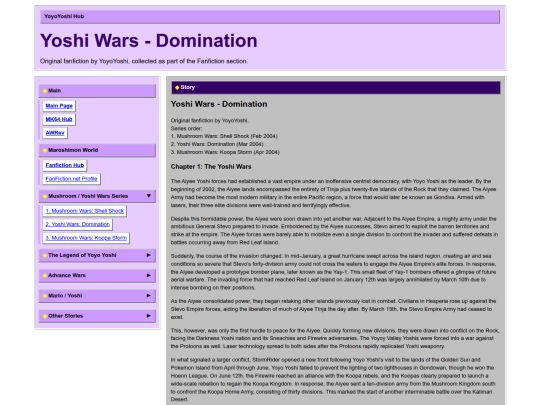Open the Main Page link
The height and width of the screenshot is (405, 540).
point(59,106)
